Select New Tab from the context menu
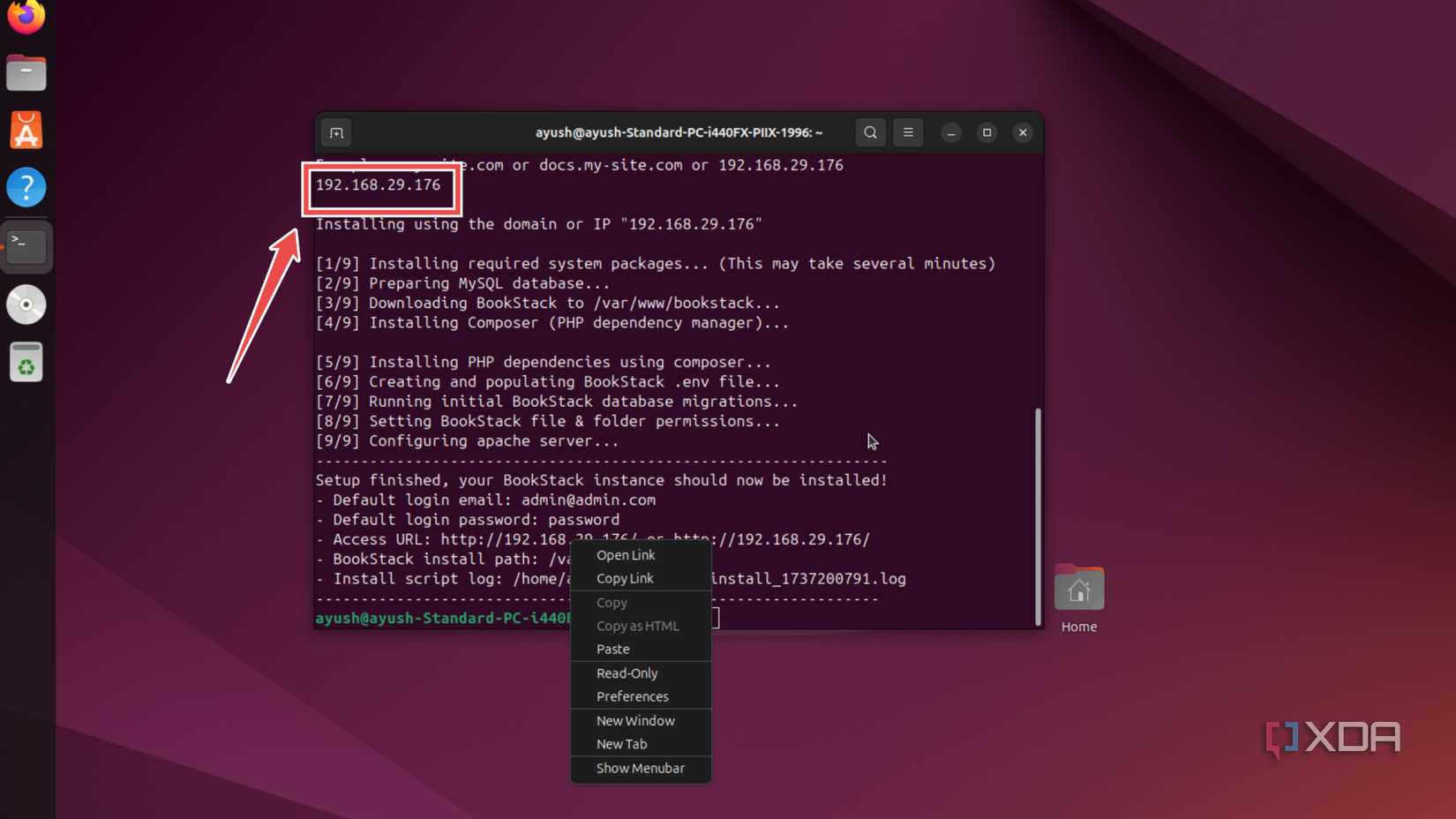This screenshot has height=819, width=1456. tap(621, 744)
